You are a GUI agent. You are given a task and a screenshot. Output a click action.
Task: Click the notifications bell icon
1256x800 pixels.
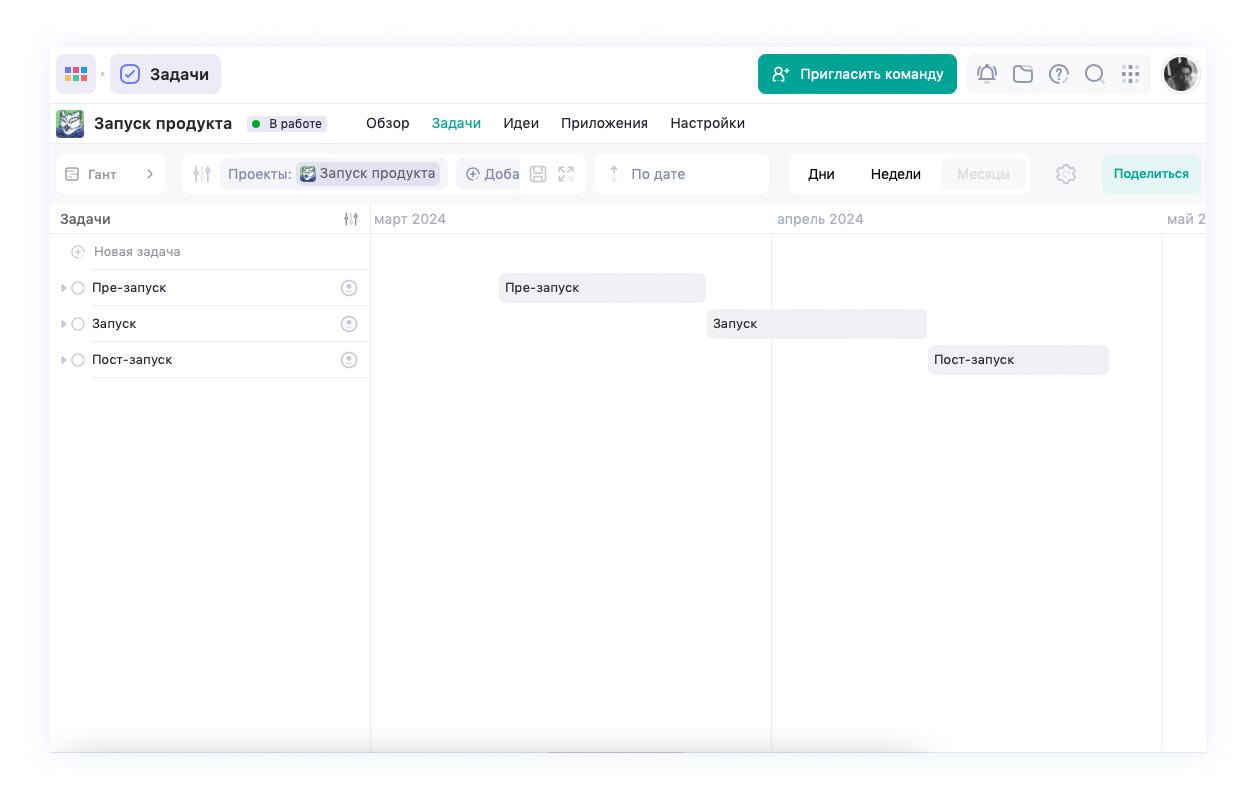click(987, 74)
